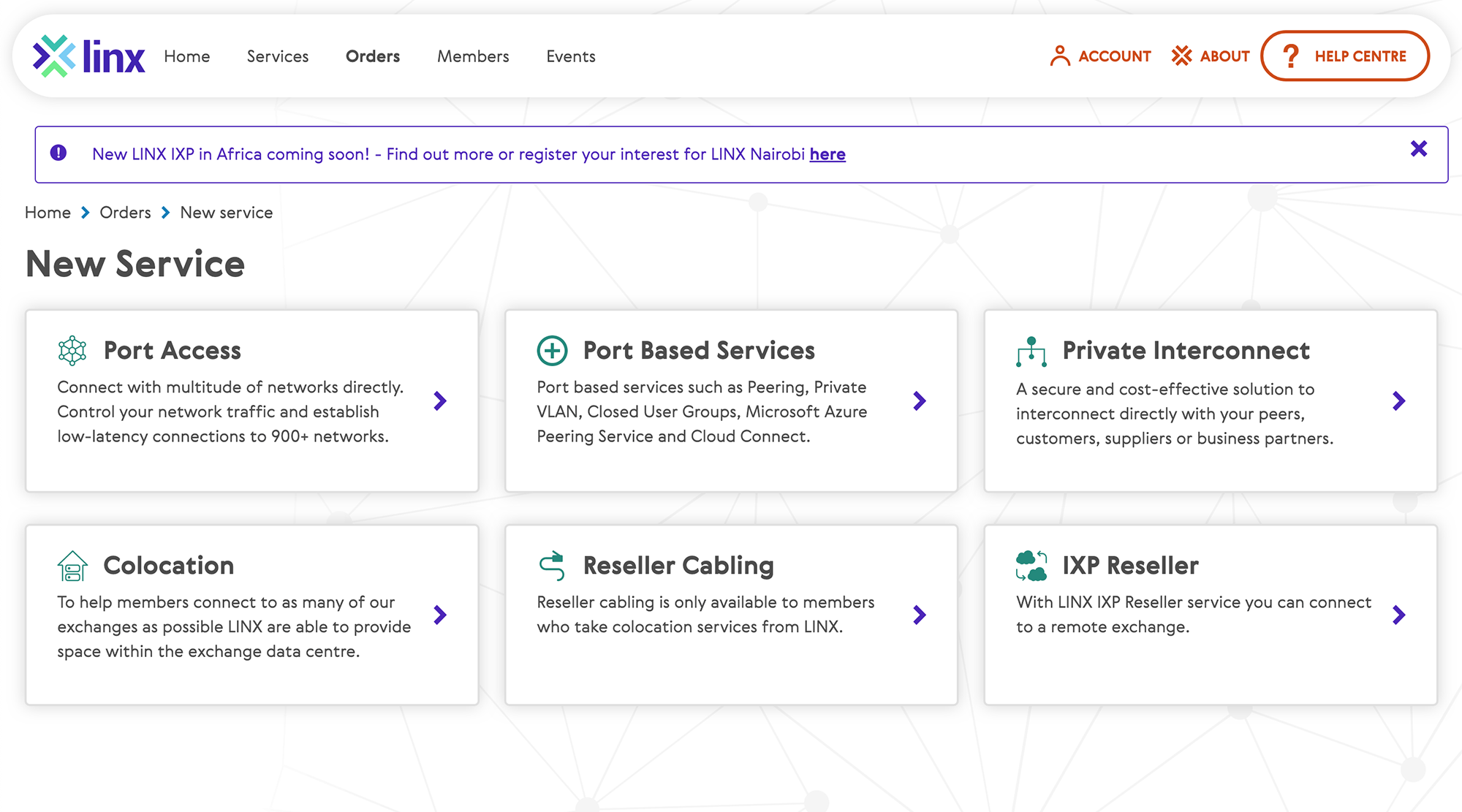Click the Private Interconnect topology icon
1462x812 pixels.
pos(1031,352)
